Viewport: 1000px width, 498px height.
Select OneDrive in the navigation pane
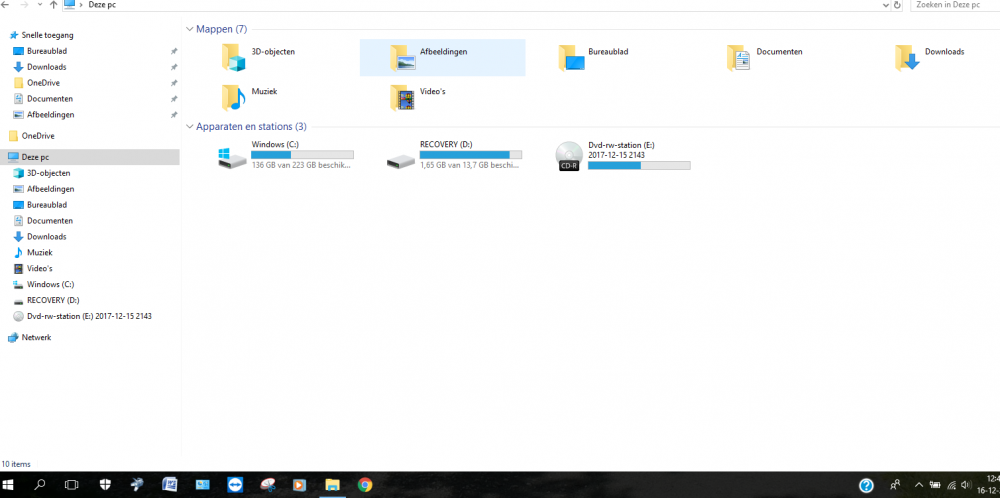37,135
